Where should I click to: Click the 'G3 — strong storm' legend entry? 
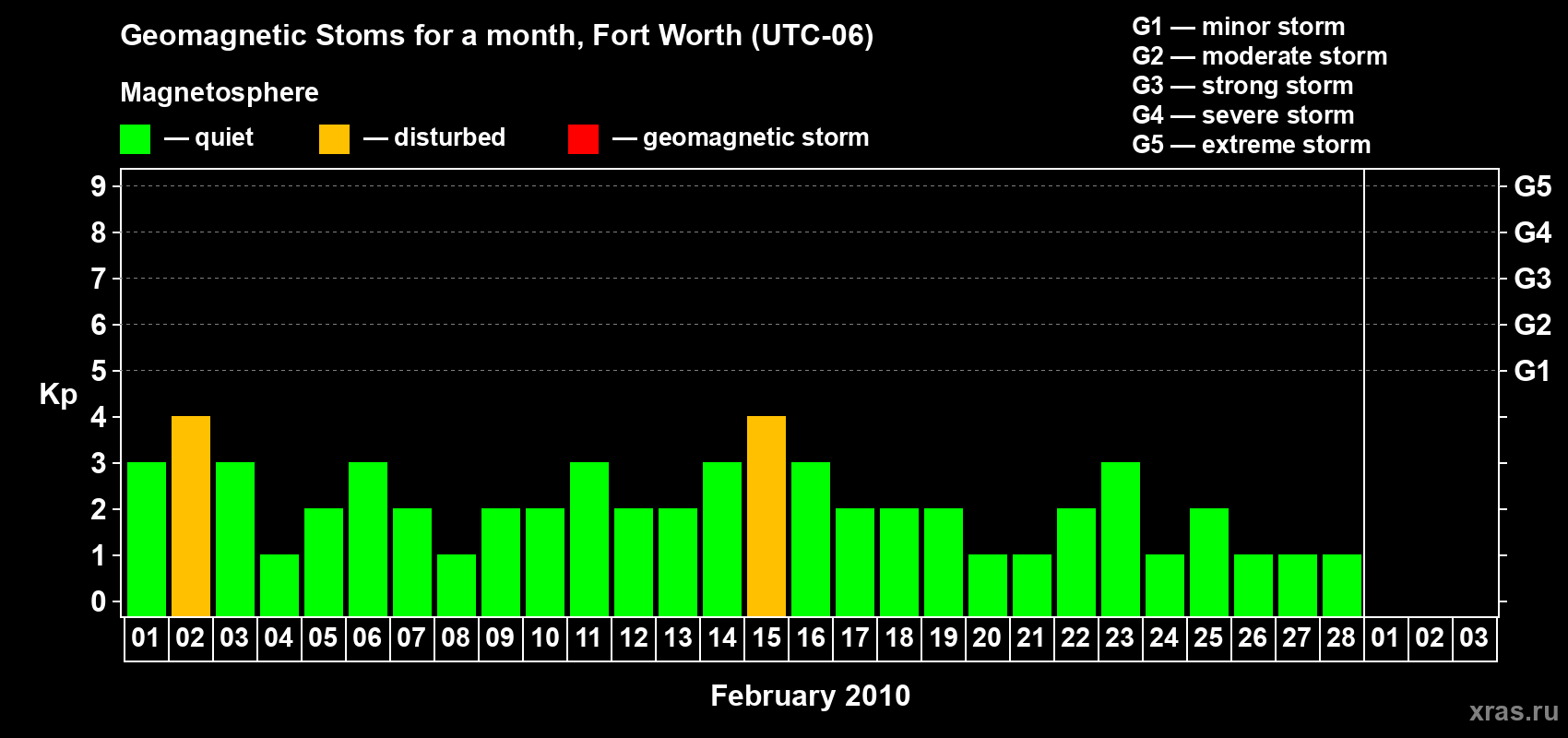1242,86
